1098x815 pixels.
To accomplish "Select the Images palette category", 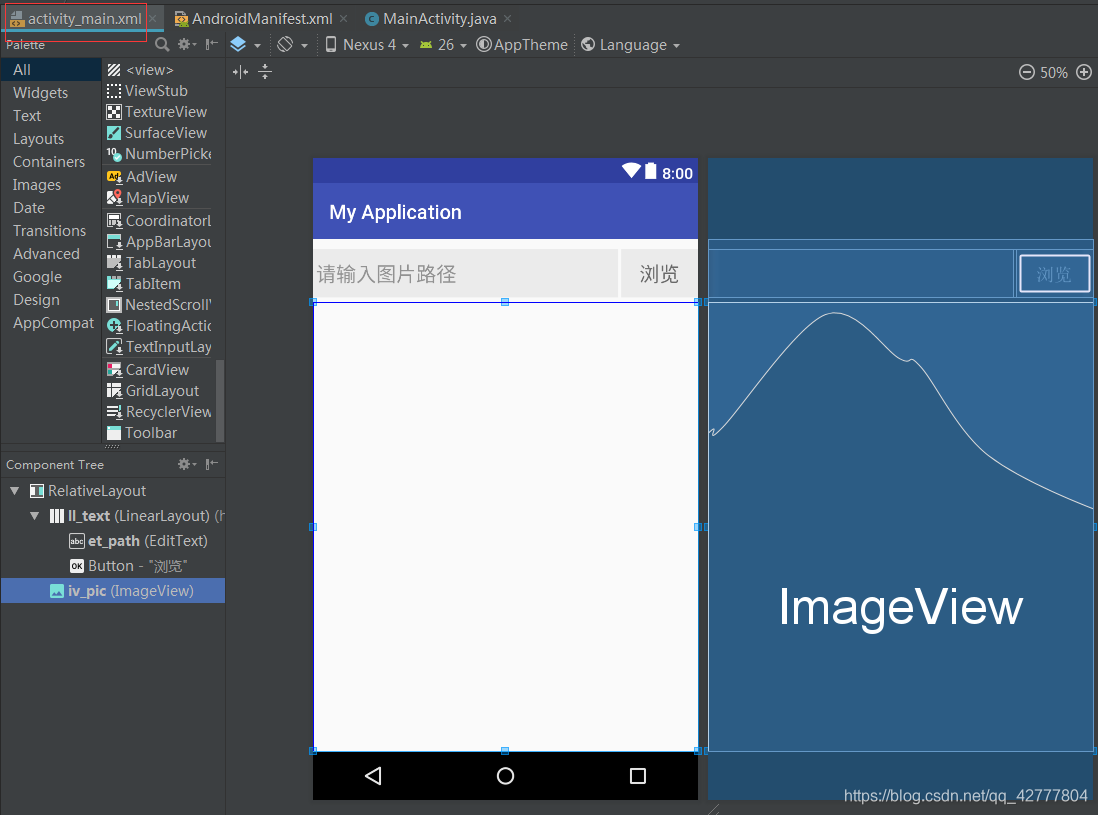I will [51, 185].
